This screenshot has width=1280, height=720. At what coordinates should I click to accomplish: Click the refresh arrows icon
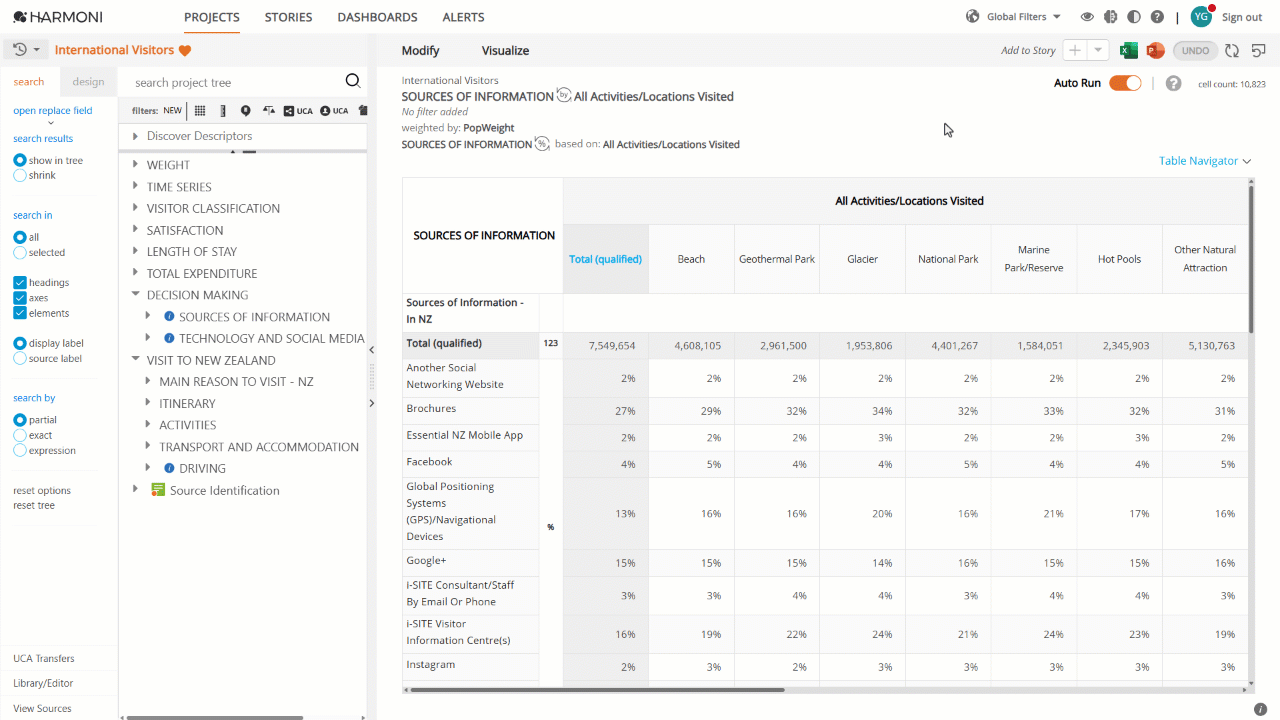(x=1232, y=51)
